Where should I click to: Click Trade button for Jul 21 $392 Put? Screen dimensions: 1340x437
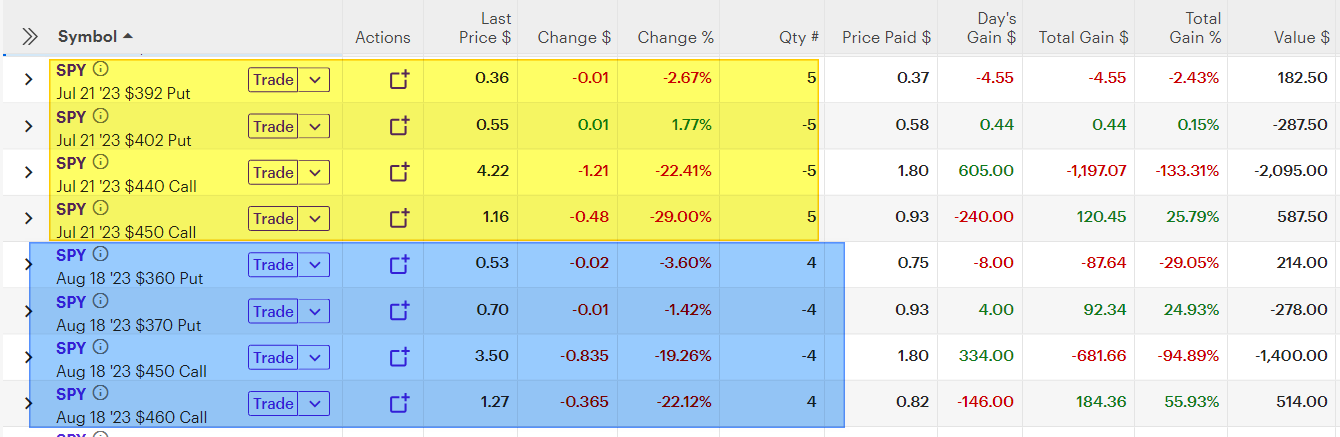274,80
